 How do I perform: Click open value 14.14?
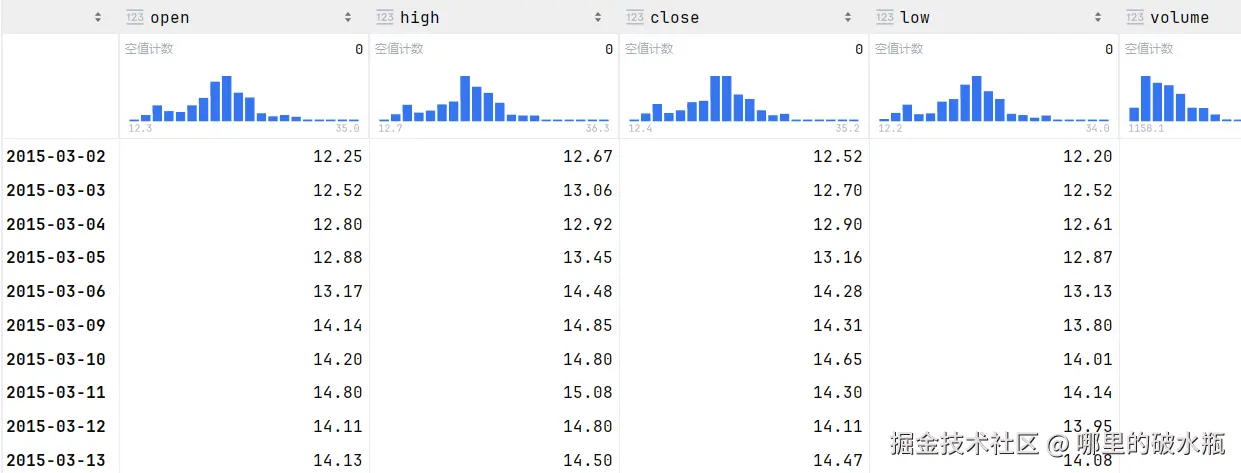(x=338, y=325)
